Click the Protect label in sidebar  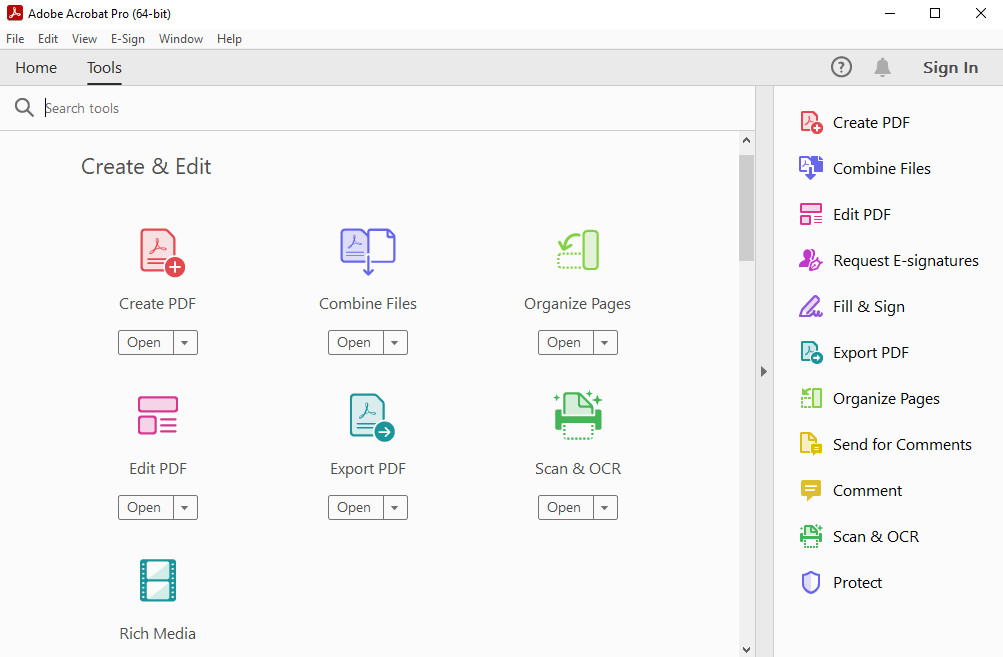[857, 582]
